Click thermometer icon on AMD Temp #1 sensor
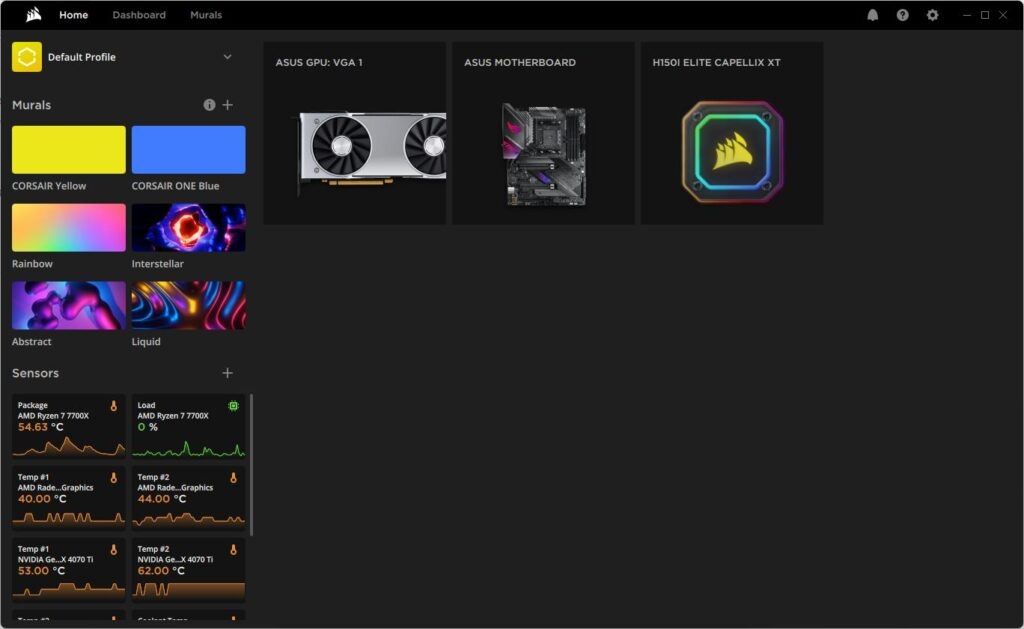 click(x=114, y=478)
